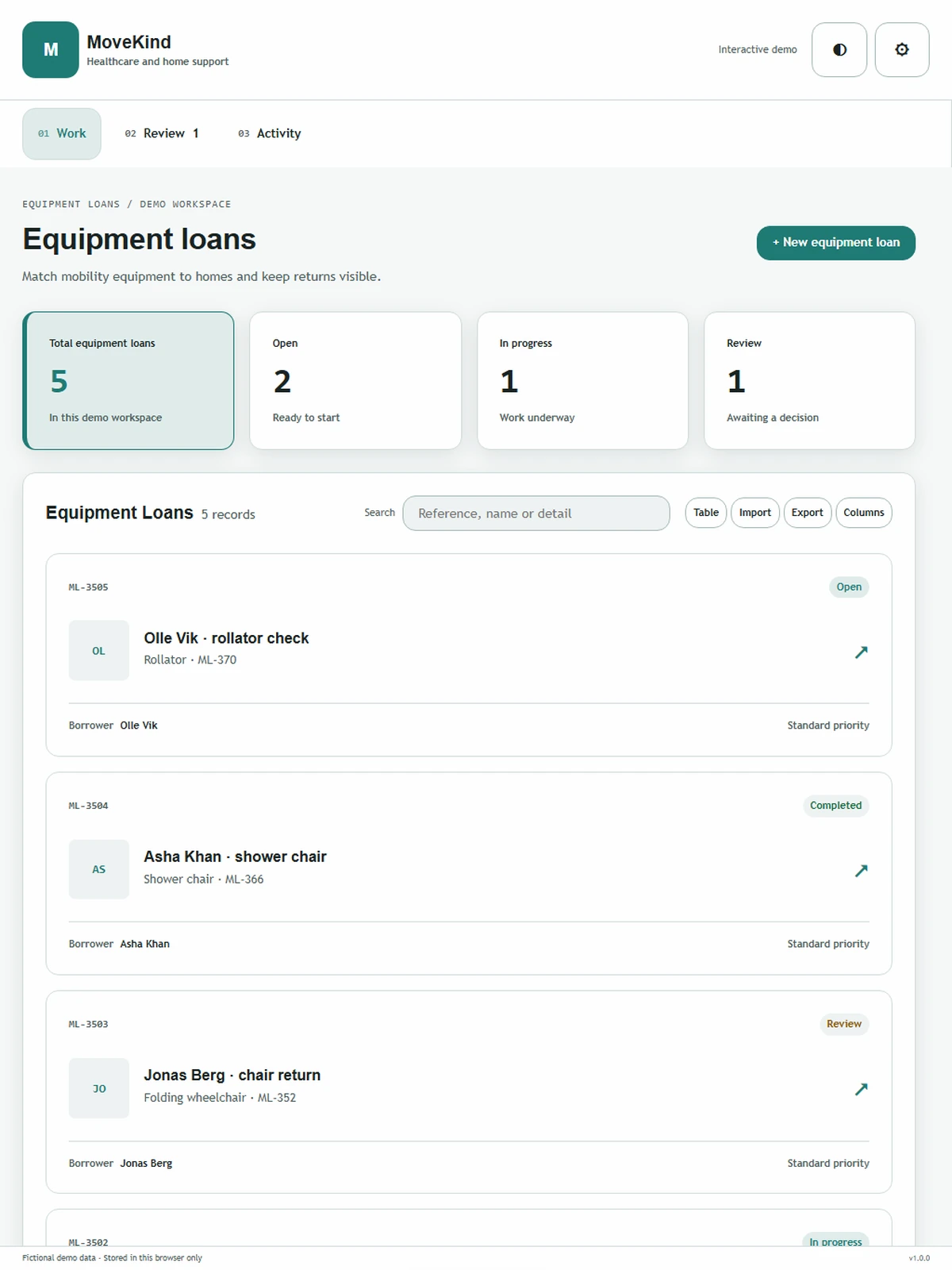Filter by the In progress stat card

(582, 380)
